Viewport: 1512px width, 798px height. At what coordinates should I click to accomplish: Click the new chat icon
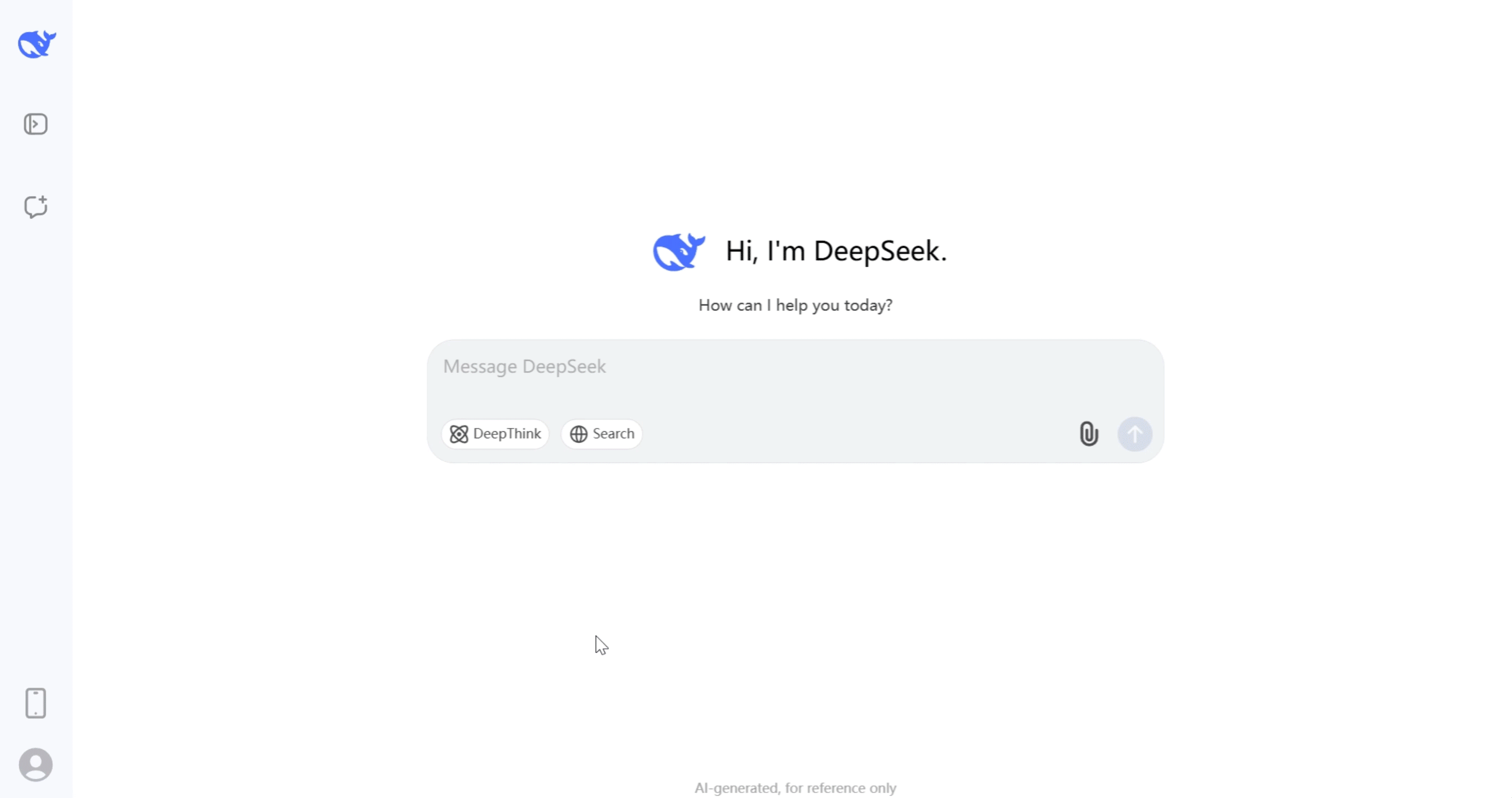click(x=36, y=207)
